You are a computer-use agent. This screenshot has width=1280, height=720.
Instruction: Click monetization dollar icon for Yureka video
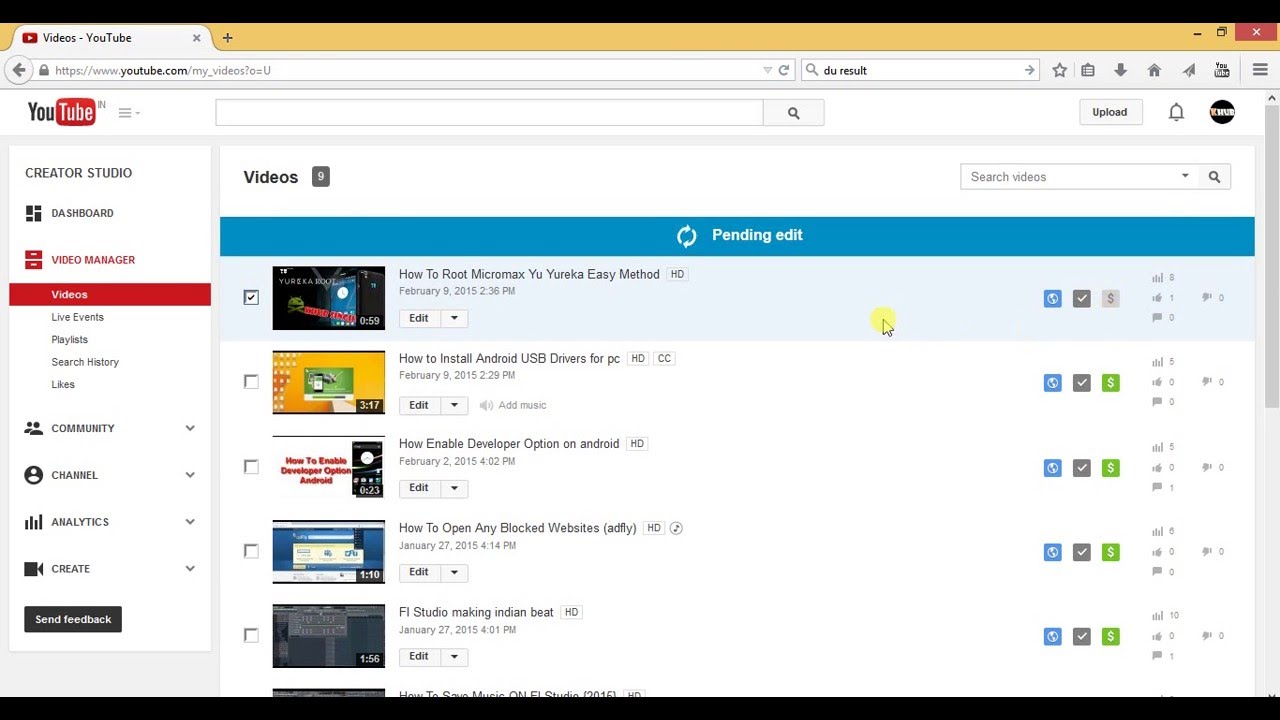tap(1110, 298)
